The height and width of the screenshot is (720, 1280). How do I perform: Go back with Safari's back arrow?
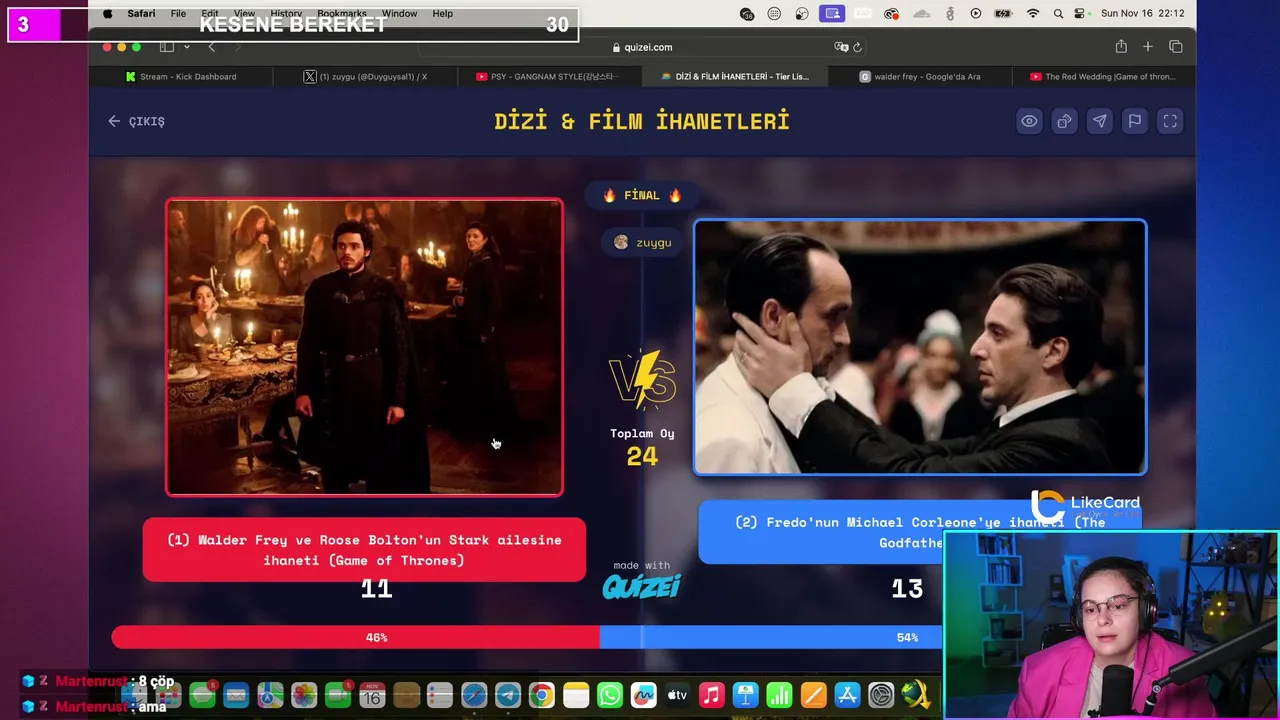click(211, 47)
